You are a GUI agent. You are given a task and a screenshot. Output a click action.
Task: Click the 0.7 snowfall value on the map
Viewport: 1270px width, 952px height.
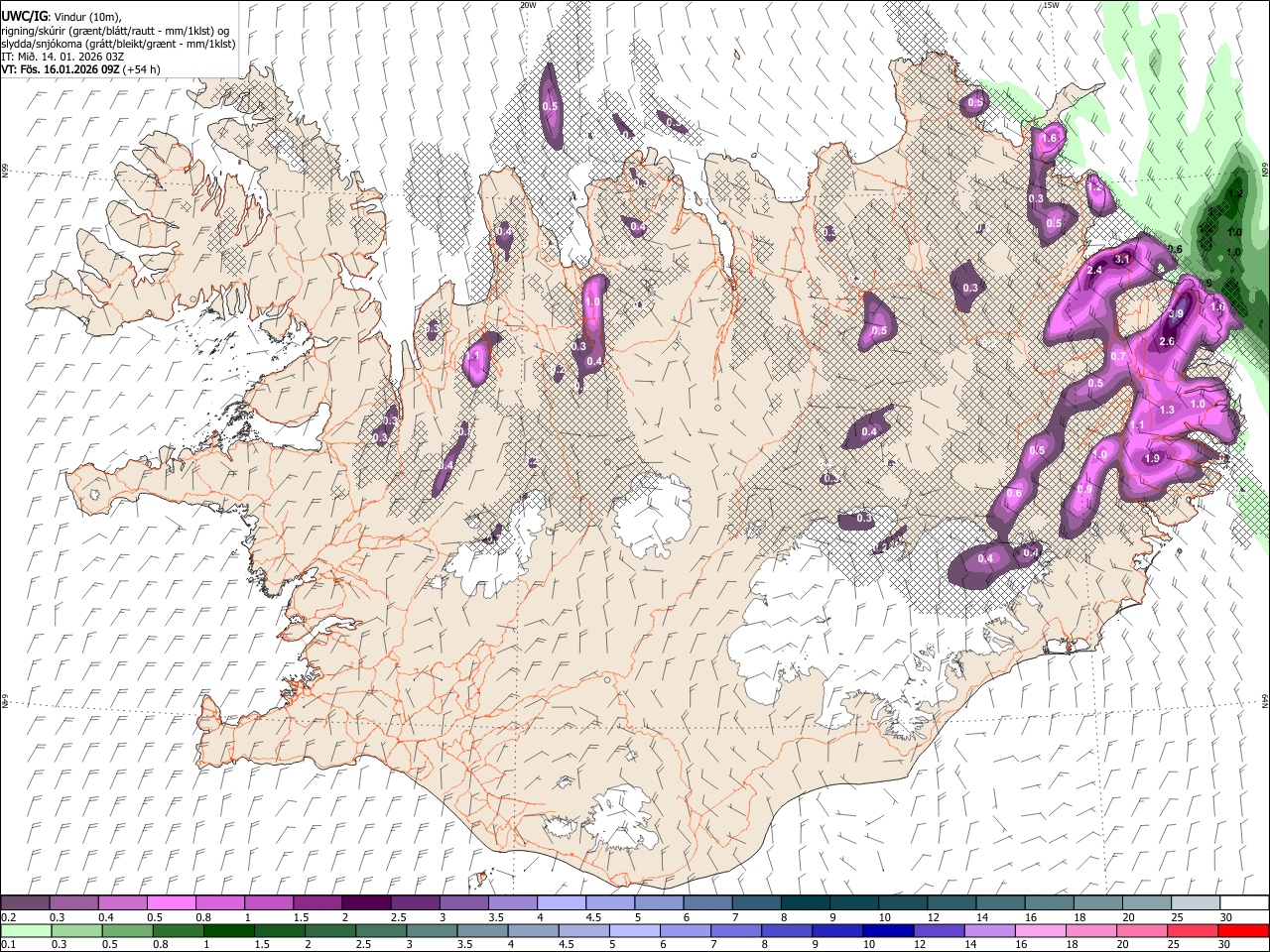click(1118, 356)
